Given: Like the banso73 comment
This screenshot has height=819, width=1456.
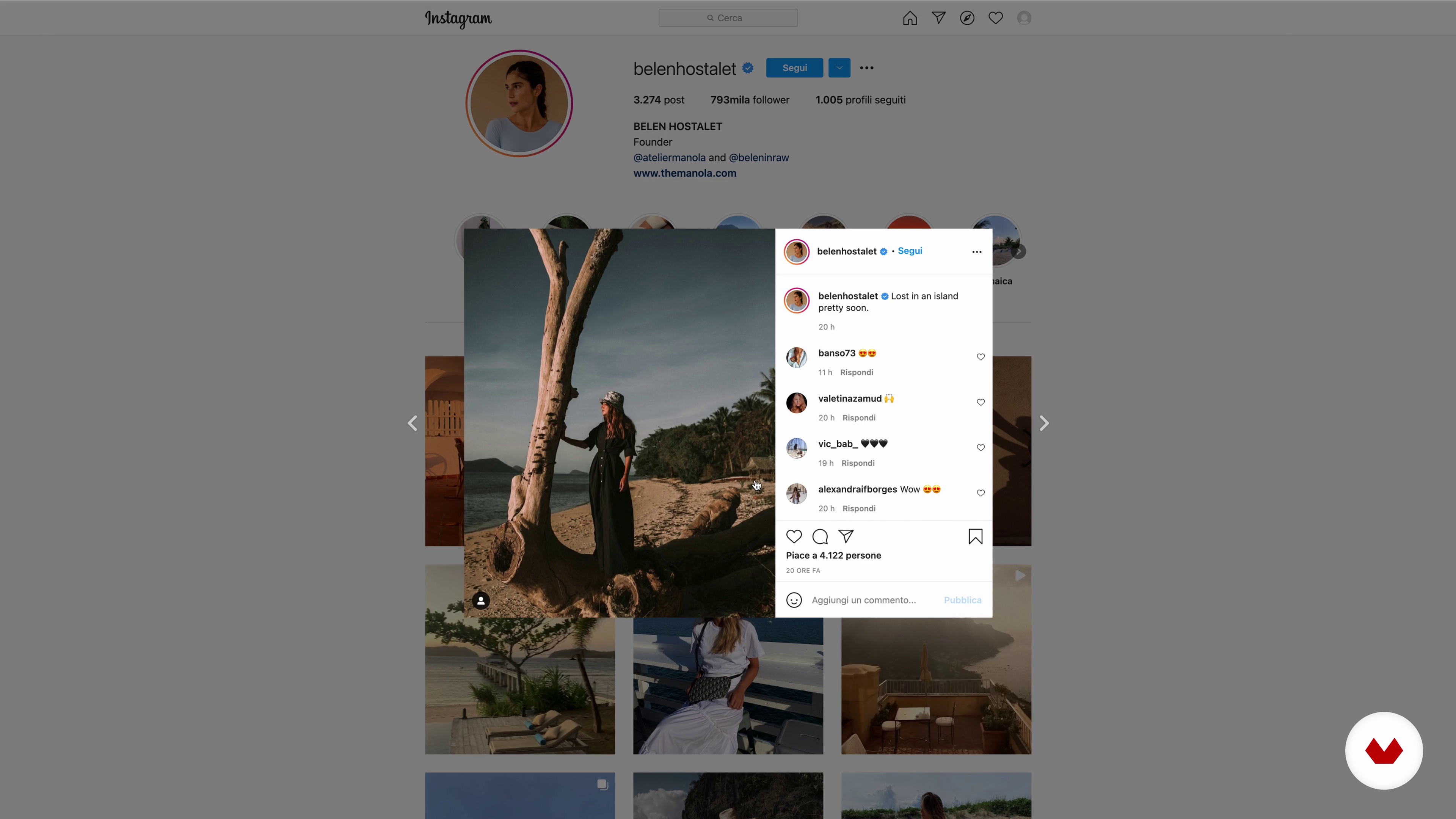Looking at the screenshot, I should tap(980, 357).
